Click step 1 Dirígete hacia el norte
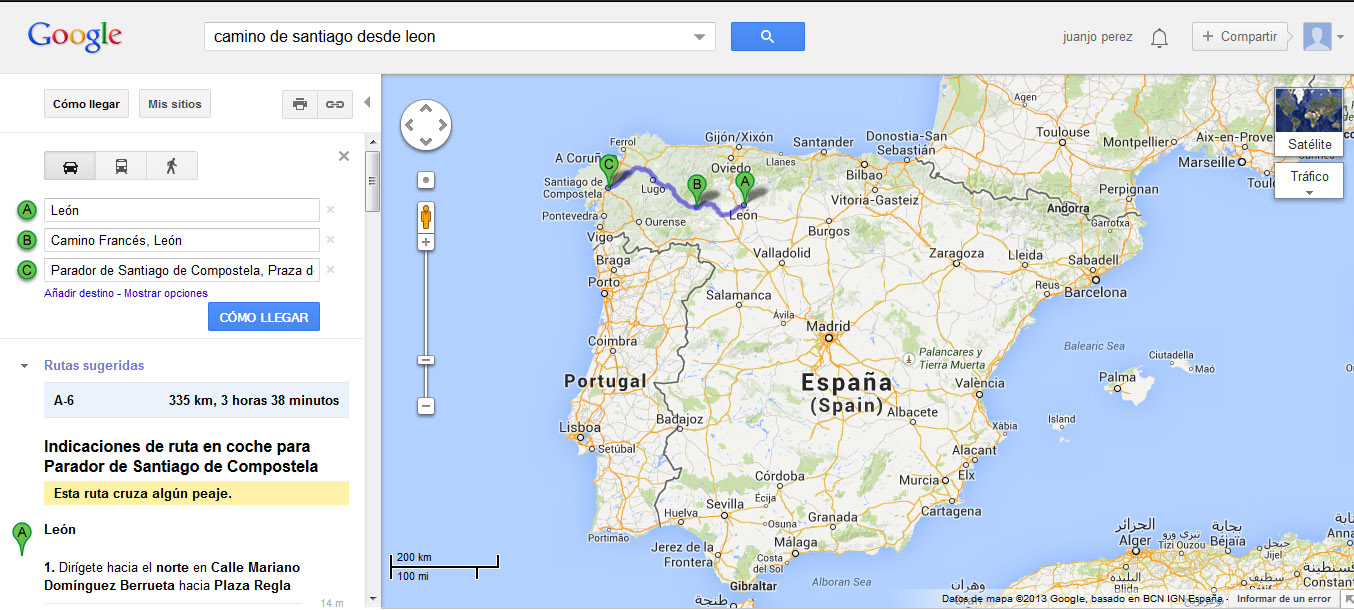The height and width of the screenshot is (610, 1354). point(172,577)
